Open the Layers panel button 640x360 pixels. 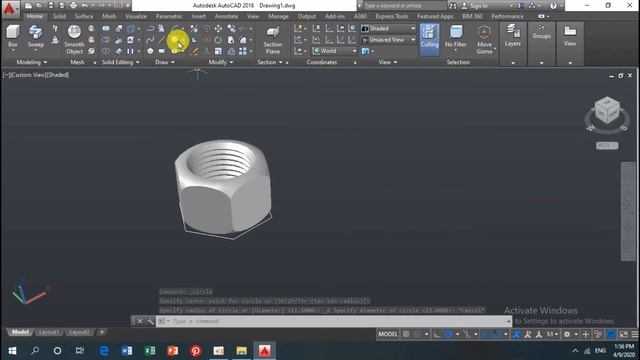pos(513,36)
